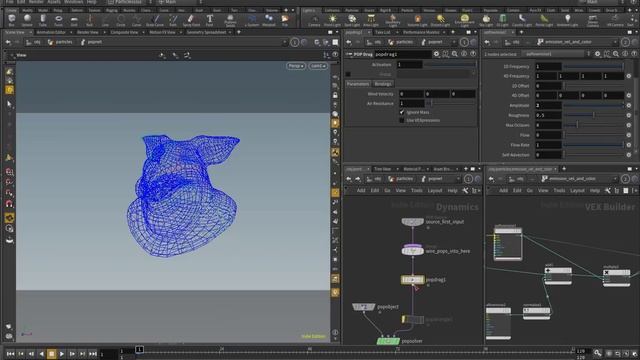This screenshot has width=640, height=360.
Task: Adjust the Max Octaves slider
Action: 593,125
